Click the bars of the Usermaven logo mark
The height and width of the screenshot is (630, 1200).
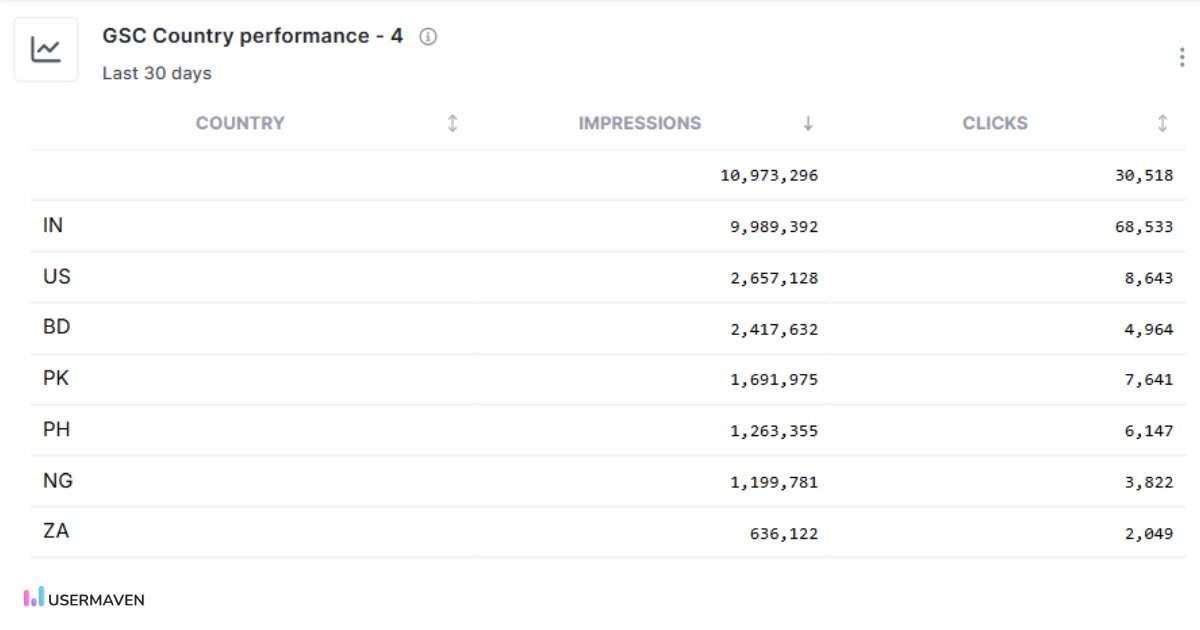[35, 597]
